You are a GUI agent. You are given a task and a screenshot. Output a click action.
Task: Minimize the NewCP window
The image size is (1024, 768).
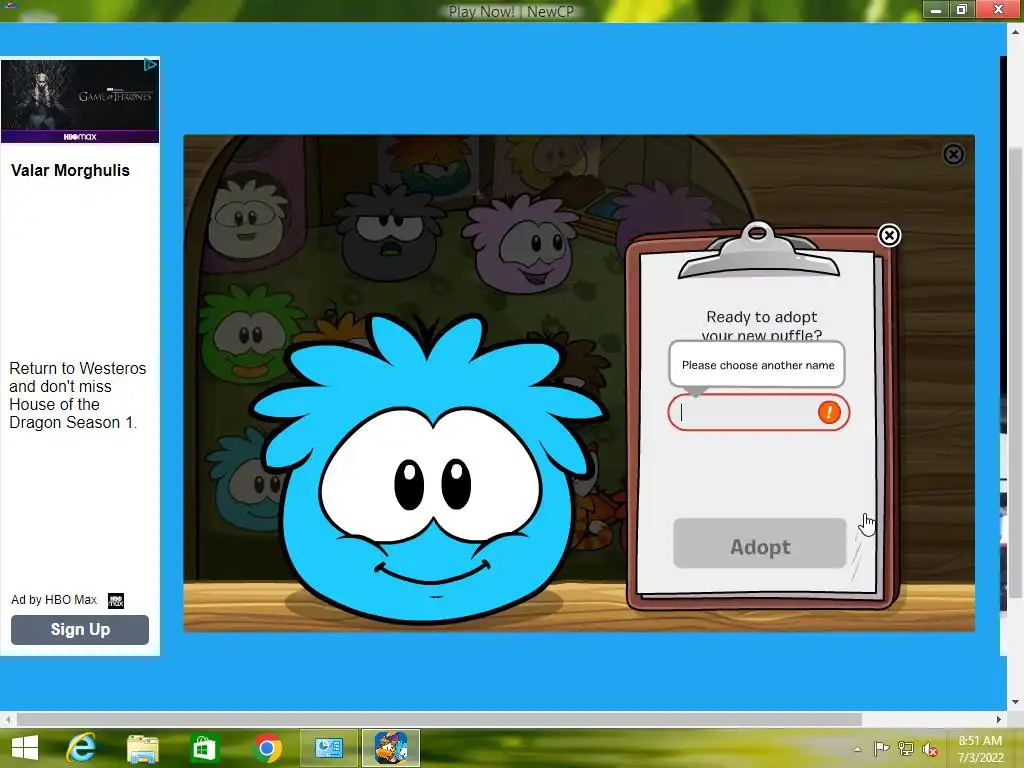coord(935,10)
